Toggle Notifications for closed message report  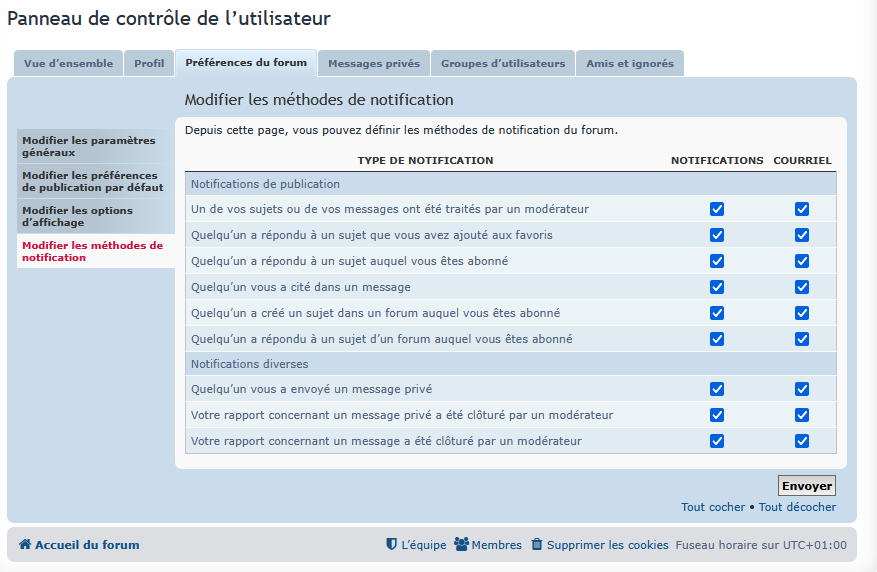pos(716,441)
